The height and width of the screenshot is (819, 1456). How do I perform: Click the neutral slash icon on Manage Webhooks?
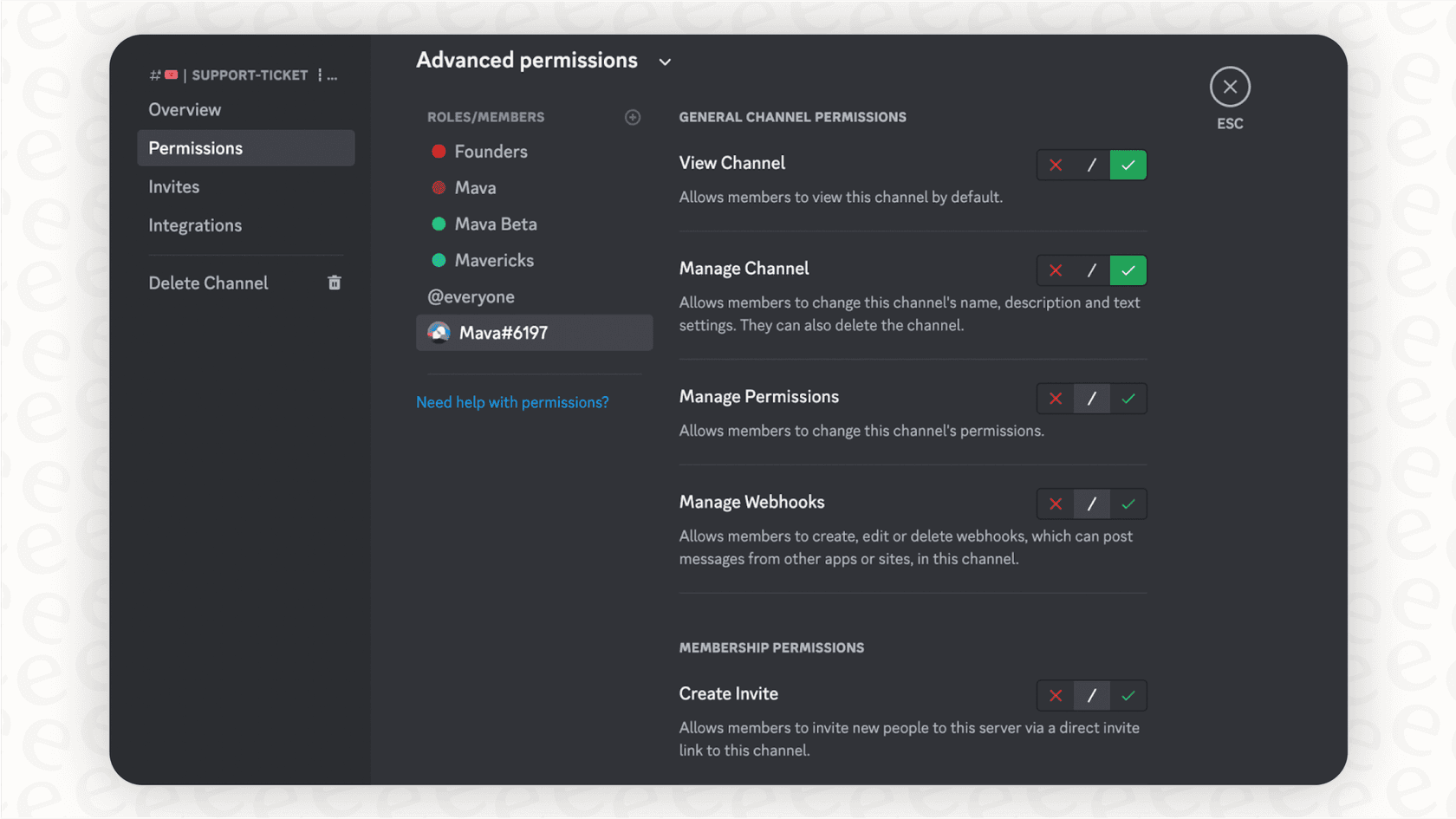coord(1091,504)
